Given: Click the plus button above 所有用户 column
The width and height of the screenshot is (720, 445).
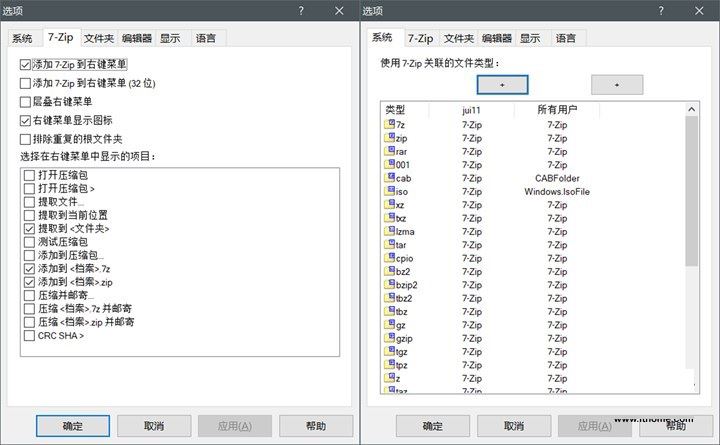Looking at the screenshot, I should pos(617,85).
